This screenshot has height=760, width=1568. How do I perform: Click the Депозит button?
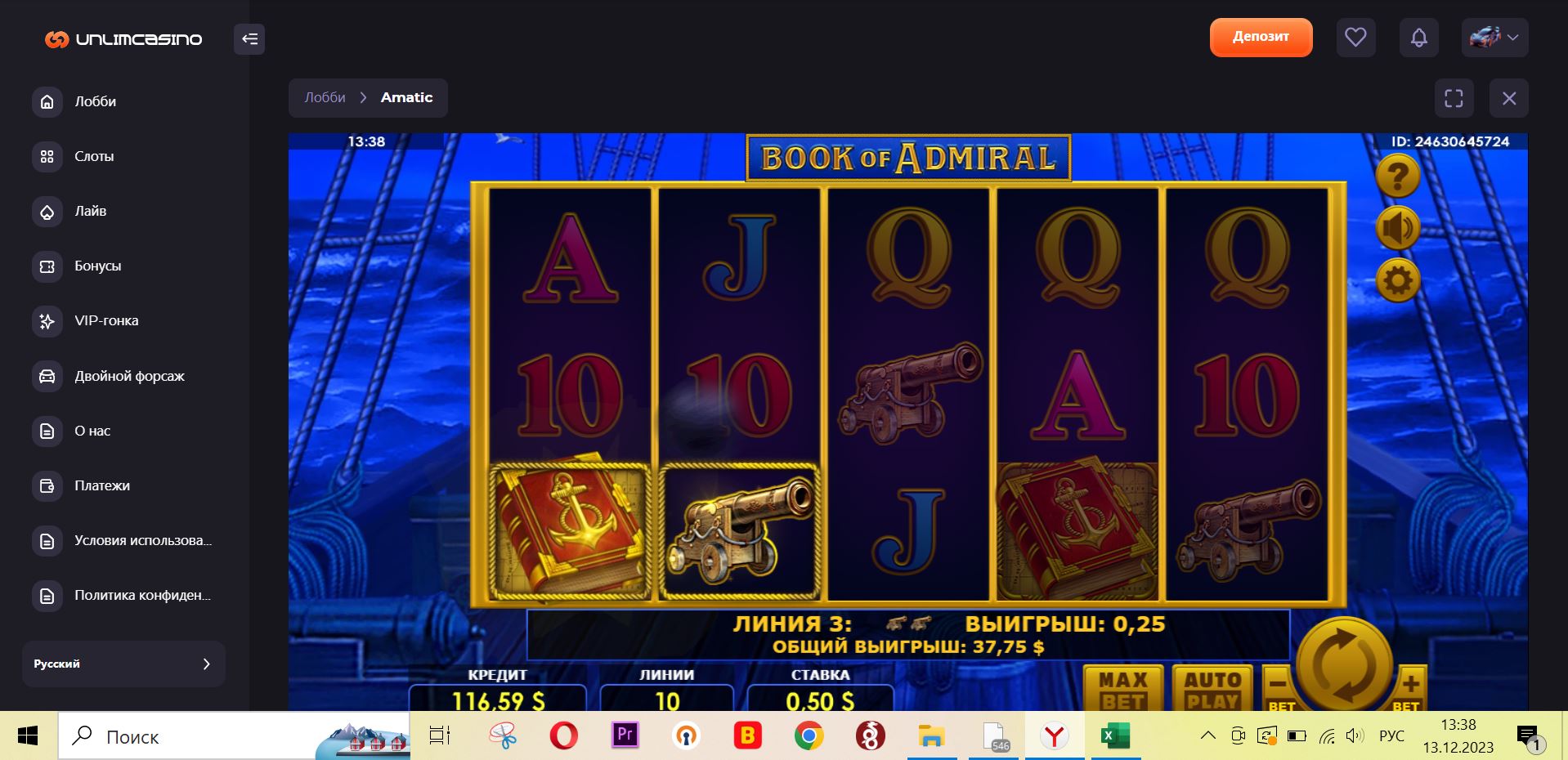(x=1261, y=37)
